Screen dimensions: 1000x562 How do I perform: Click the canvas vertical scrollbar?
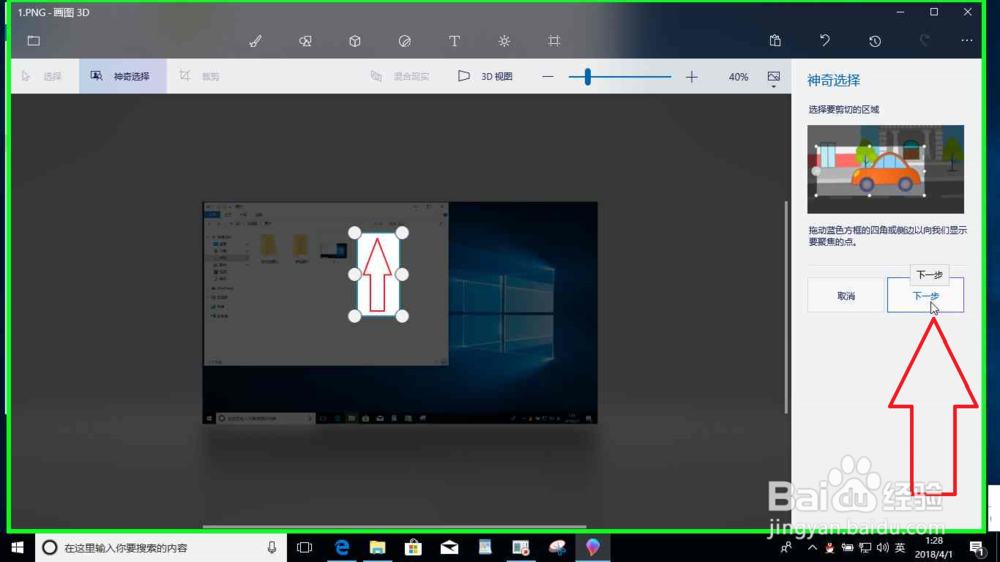[786, 307]
